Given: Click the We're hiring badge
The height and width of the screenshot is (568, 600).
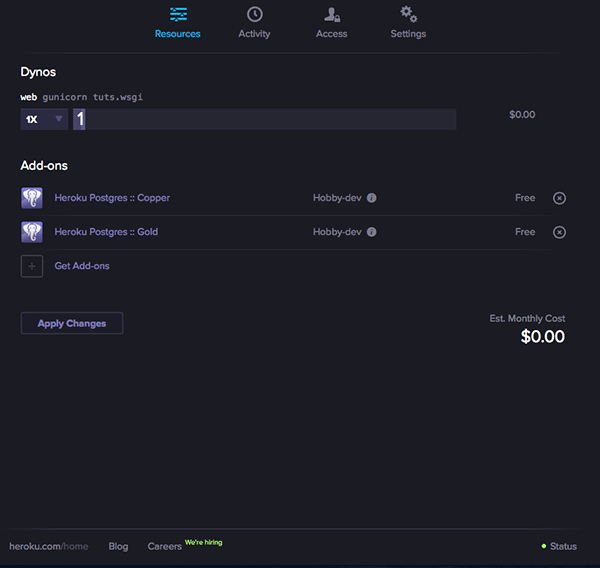Looking at the screenshot, I should click(204, 542).
